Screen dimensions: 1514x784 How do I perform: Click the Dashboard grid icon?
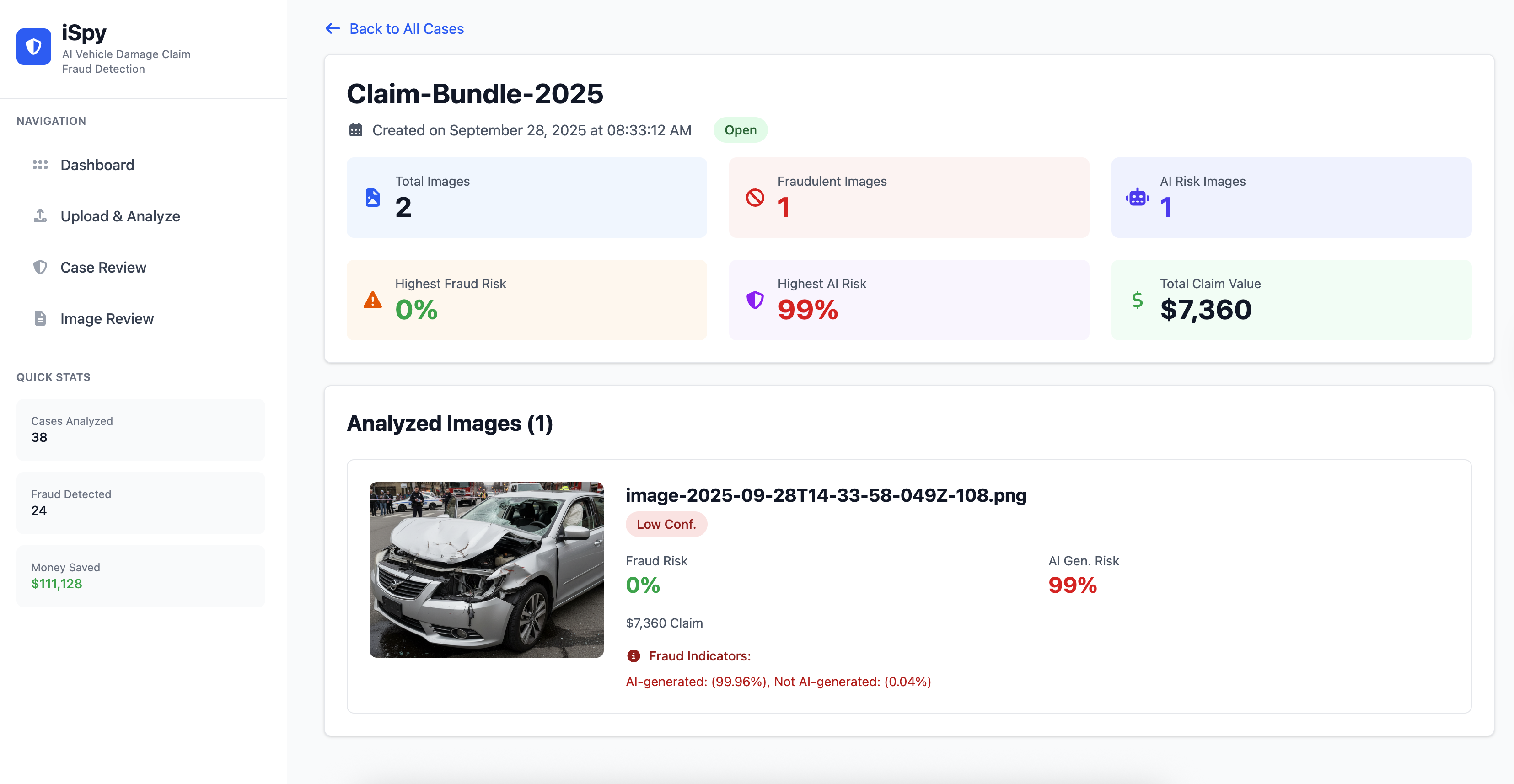(x=40, y=165)
